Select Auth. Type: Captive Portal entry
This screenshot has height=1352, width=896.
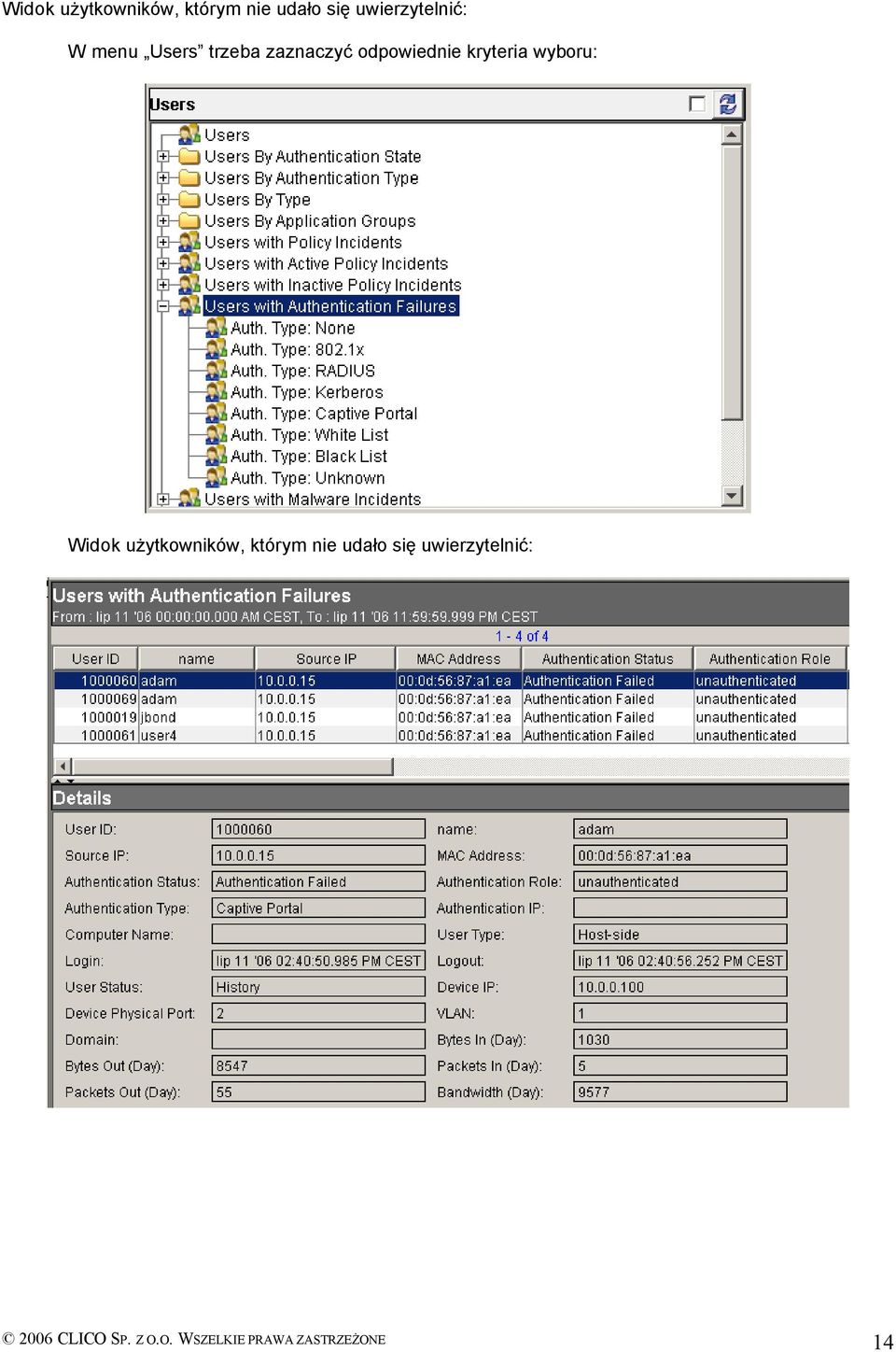324,414
